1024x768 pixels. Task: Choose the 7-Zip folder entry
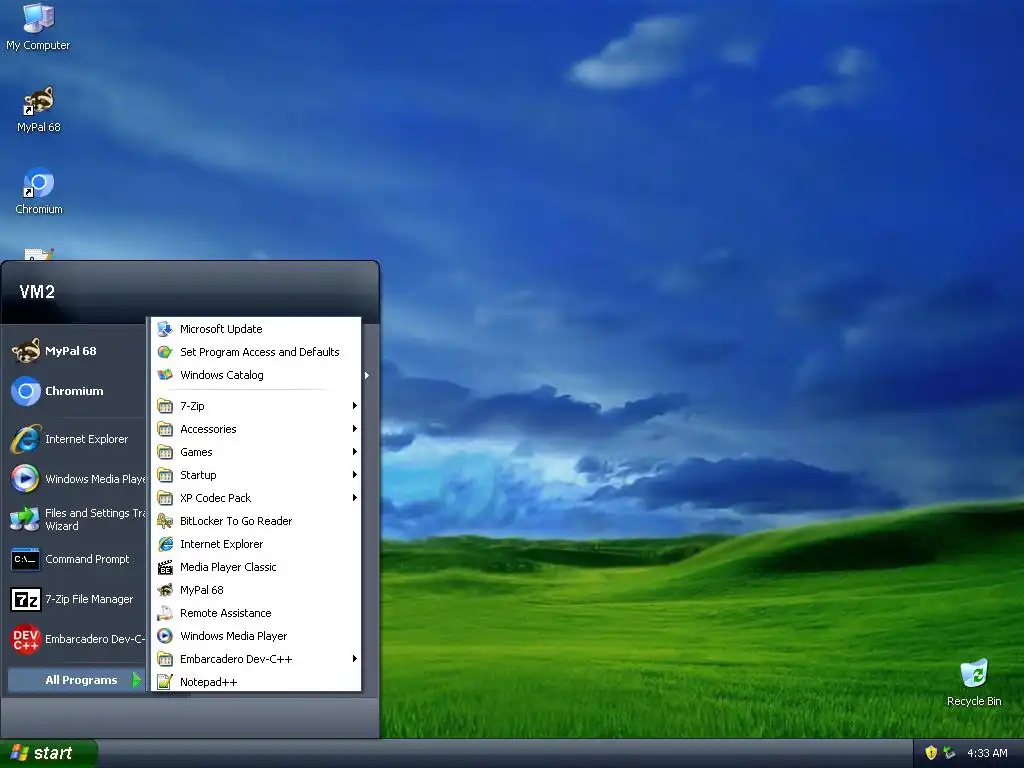(256, 406)
